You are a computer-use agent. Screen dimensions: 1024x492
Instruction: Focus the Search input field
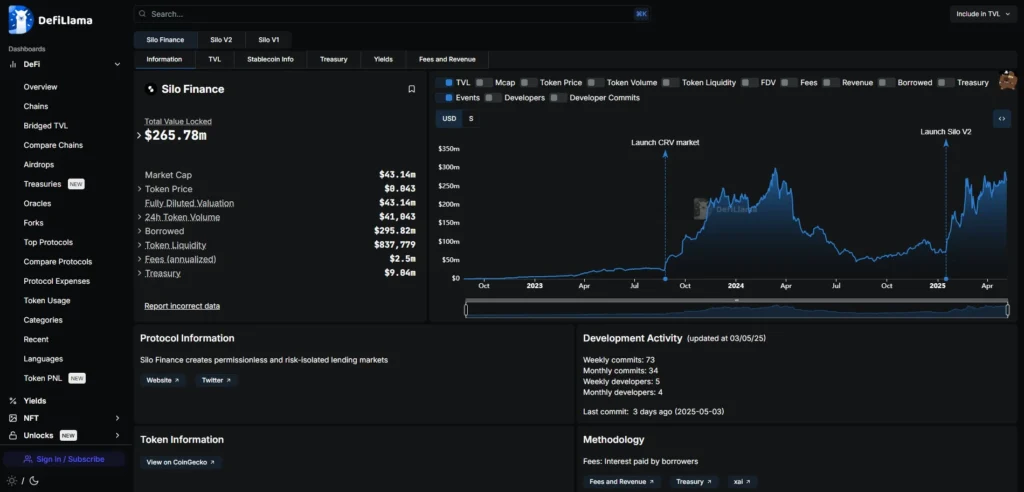[392, 14]
